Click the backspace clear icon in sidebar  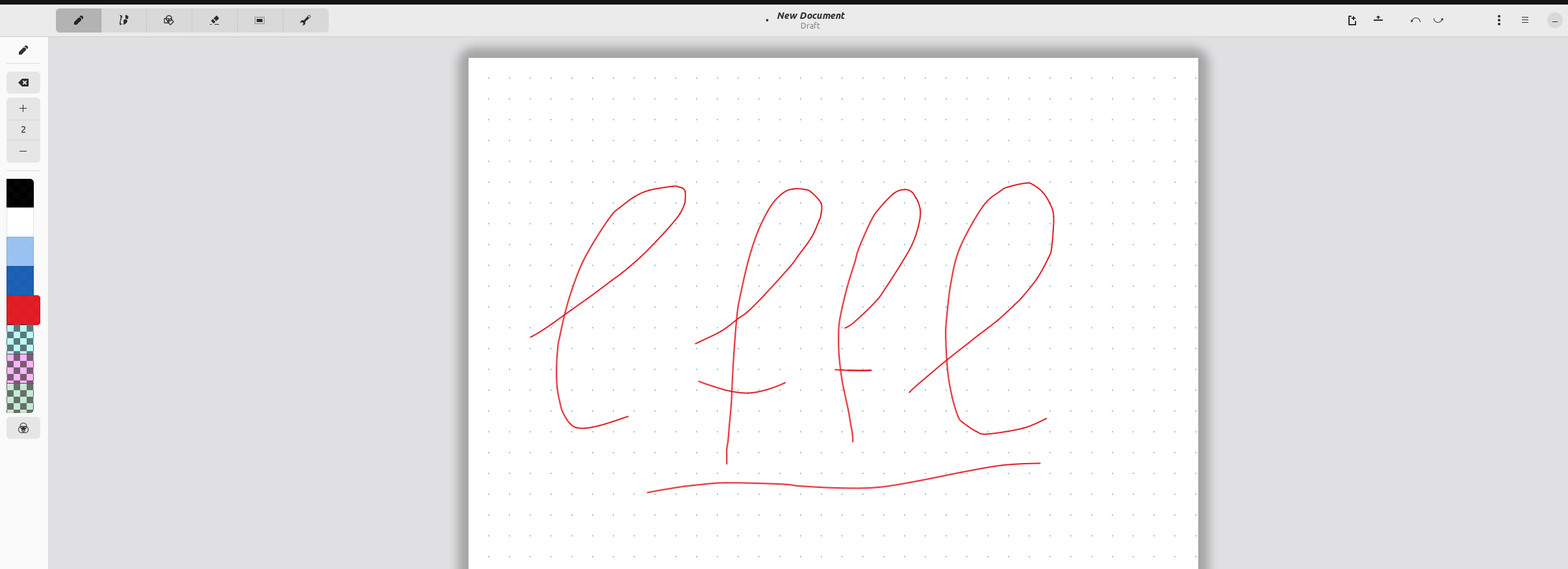23,83
